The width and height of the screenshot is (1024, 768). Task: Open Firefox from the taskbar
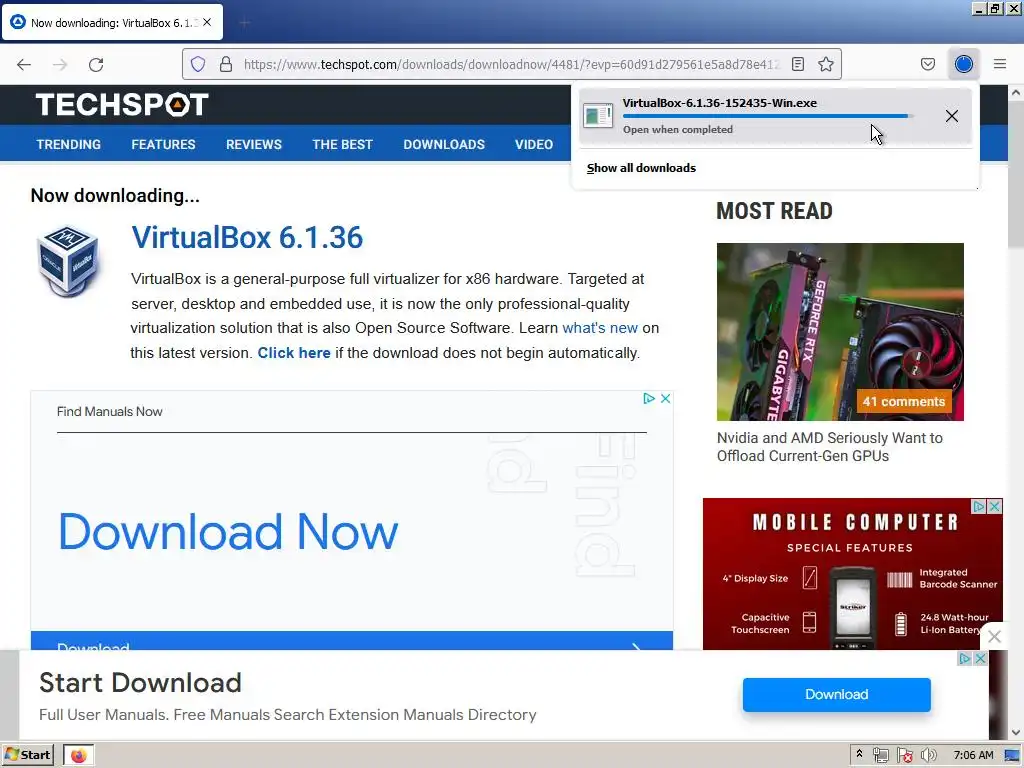point(78,756)
